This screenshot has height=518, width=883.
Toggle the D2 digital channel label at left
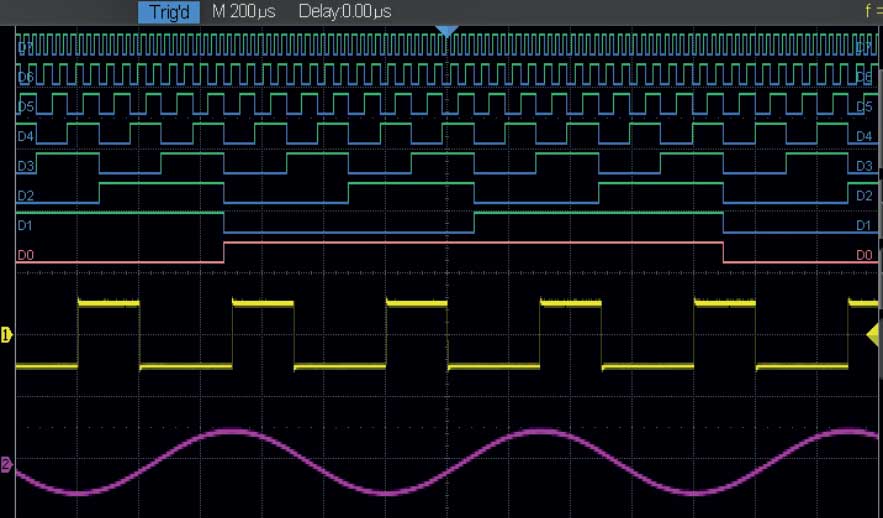(x=26, y=196)
